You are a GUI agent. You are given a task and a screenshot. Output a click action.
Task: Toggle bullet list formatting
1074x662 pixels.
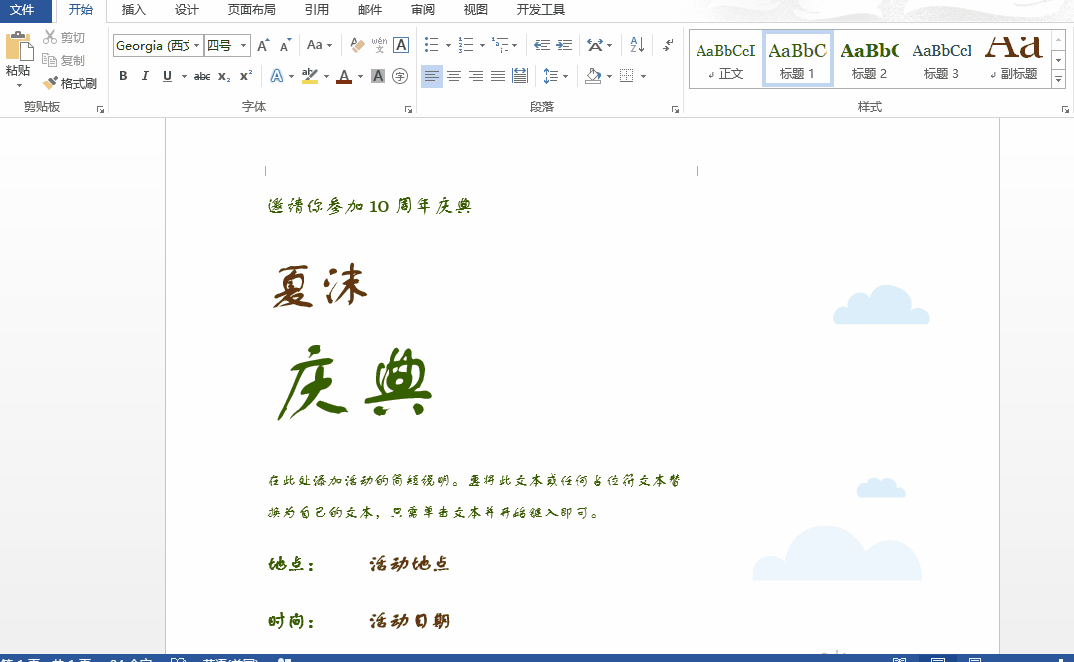(432, 45)
